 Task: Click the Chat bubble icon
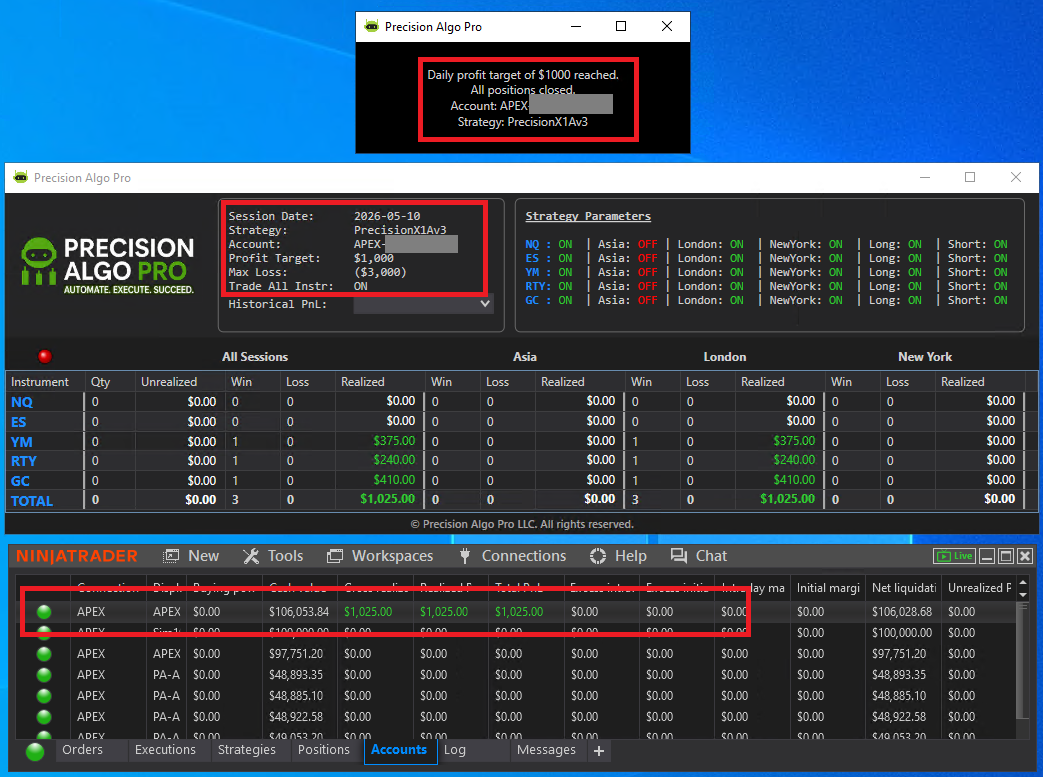pos(679,556)
